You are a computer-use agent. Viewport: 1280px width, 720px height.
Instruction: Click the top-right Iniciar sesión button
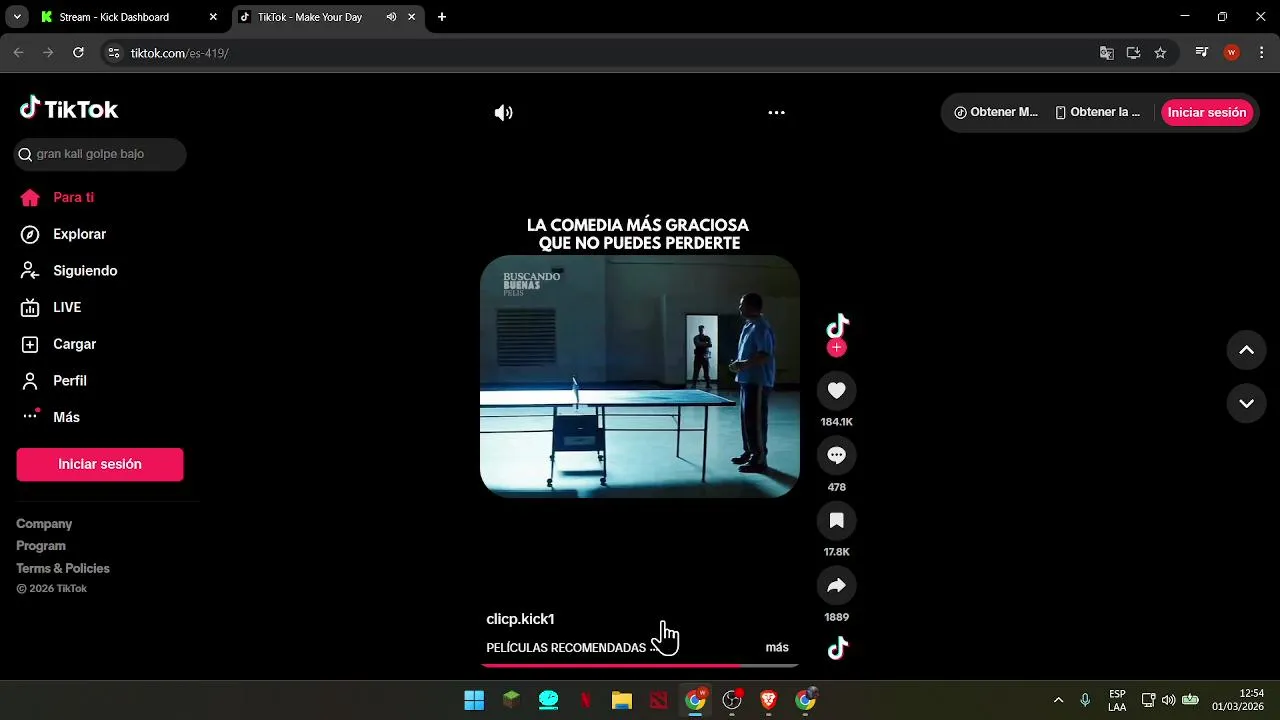pyautogui.click(x=1207, y=113)
